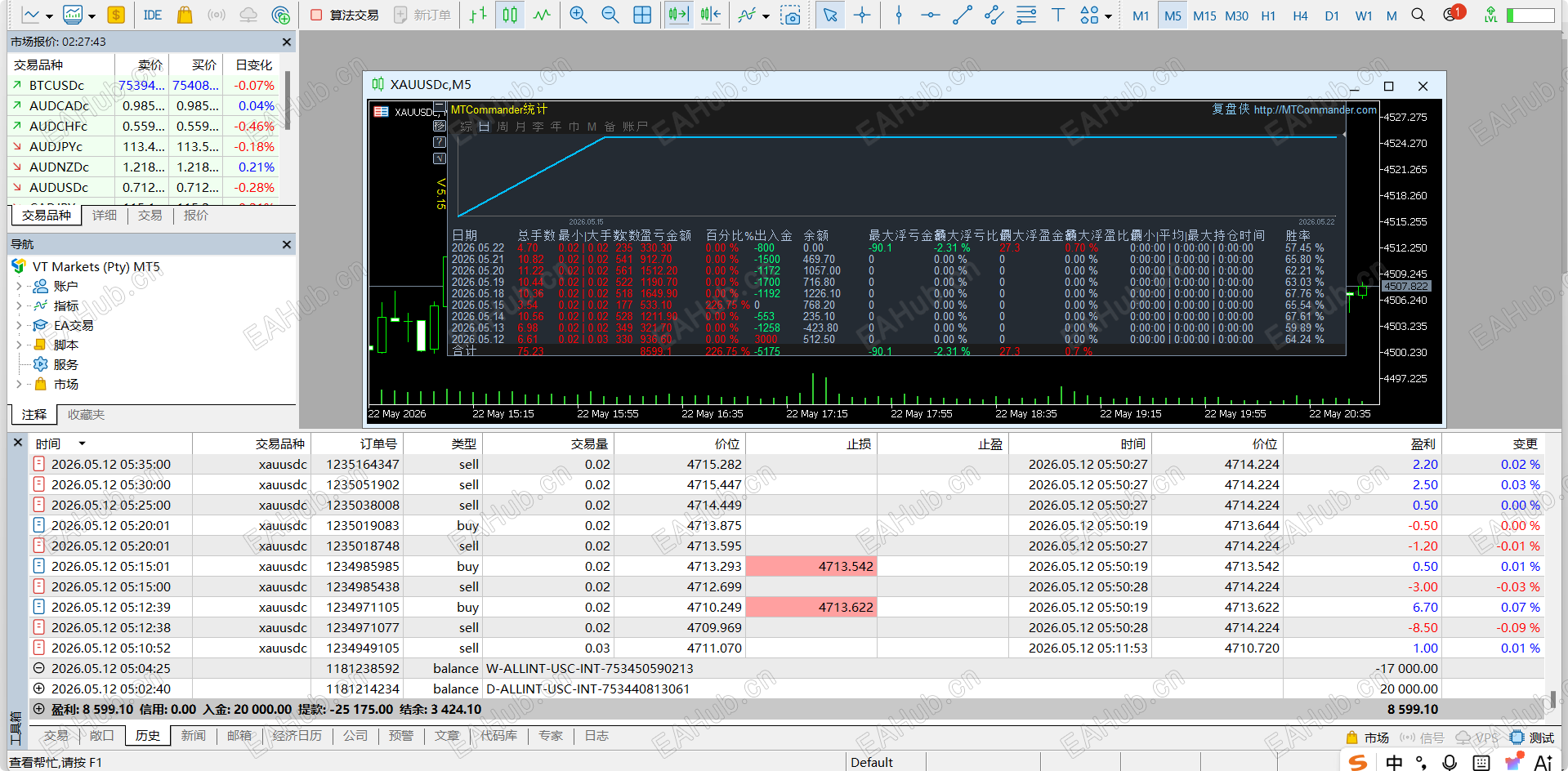The image size is (1568, 771).
Task: Toggle the 移 button in MTCommander panel
Action: pos(440,126)
